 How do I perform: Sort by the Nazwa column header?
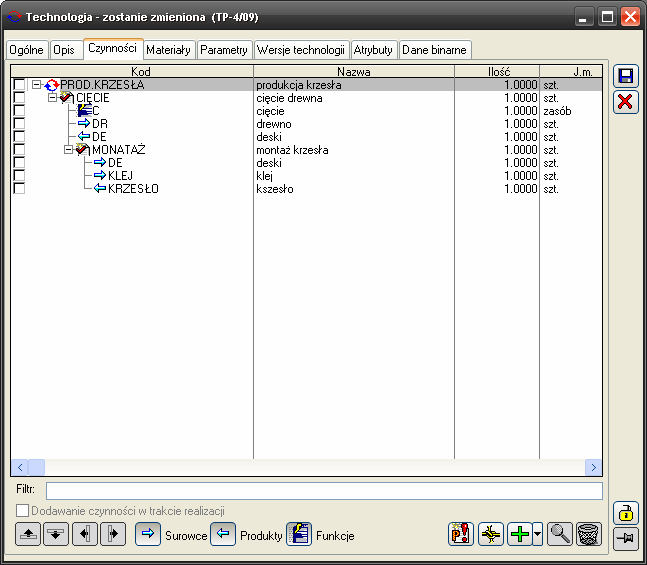coord(354,71)
